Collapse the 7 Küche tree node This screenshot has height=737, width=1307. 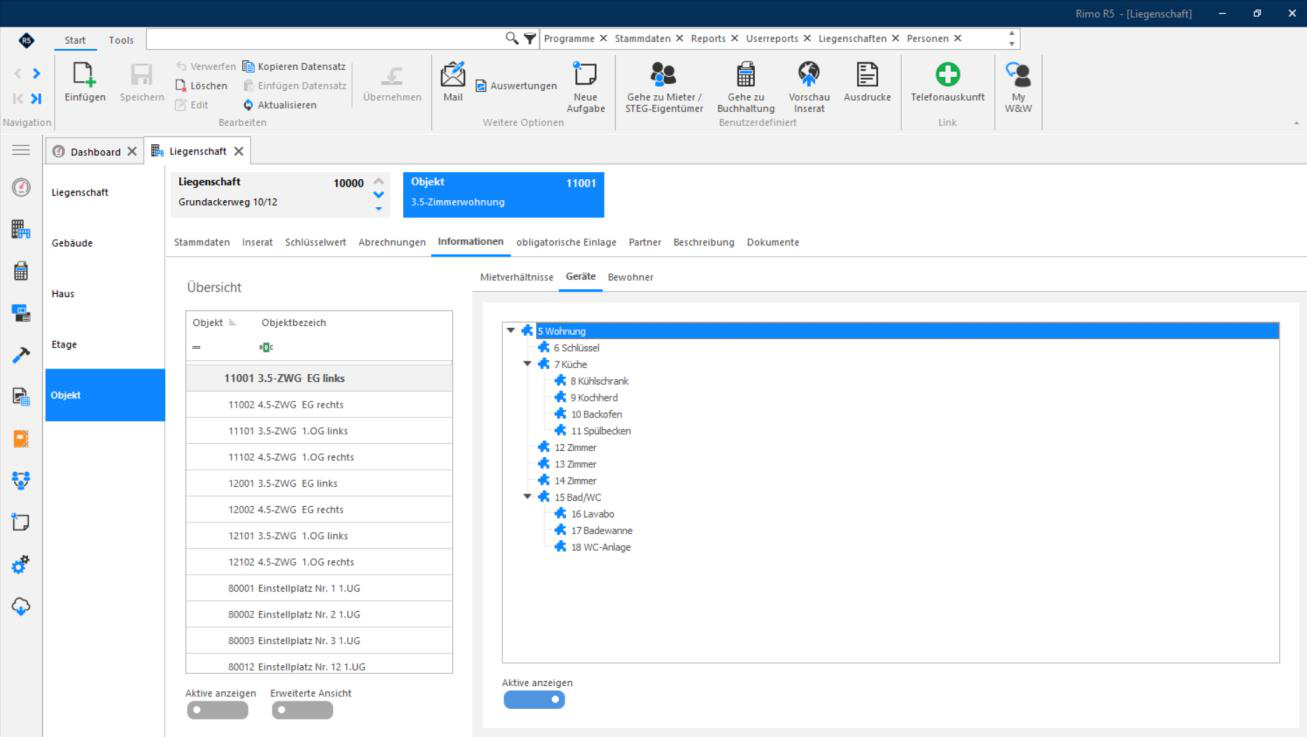[528, 364]
